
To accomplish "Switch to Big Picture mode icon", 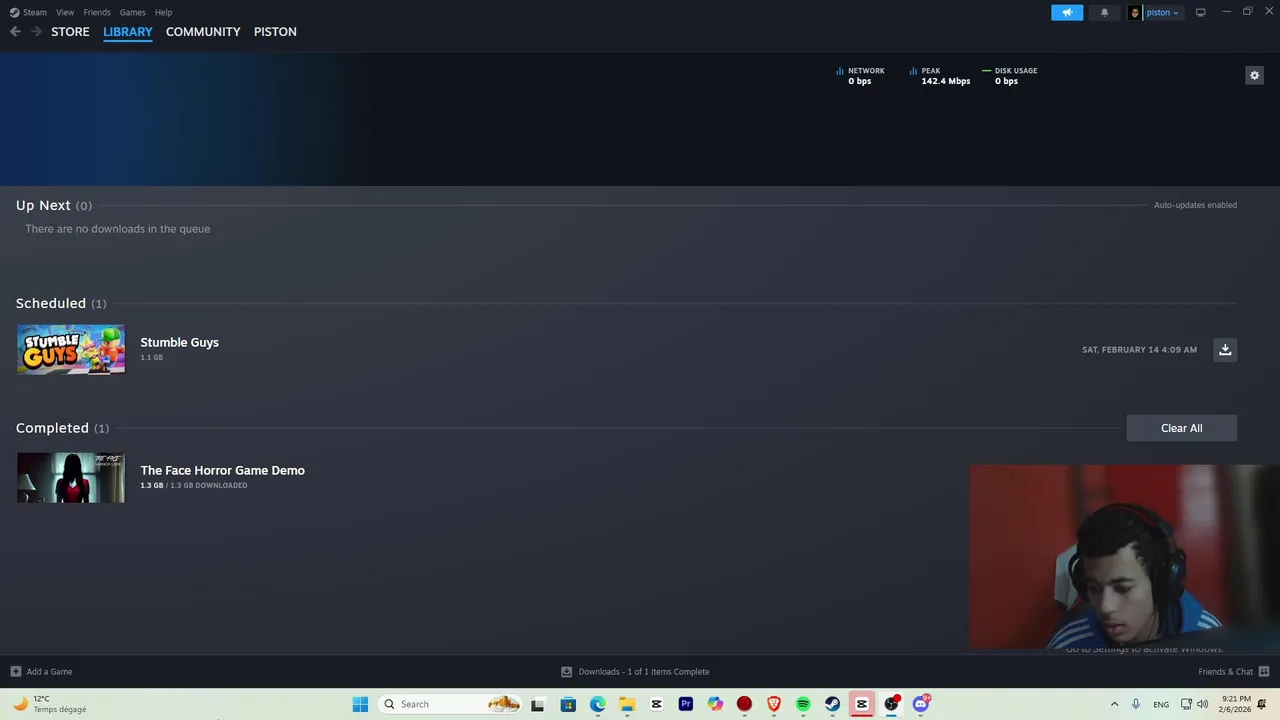I will click(1200, 12).
